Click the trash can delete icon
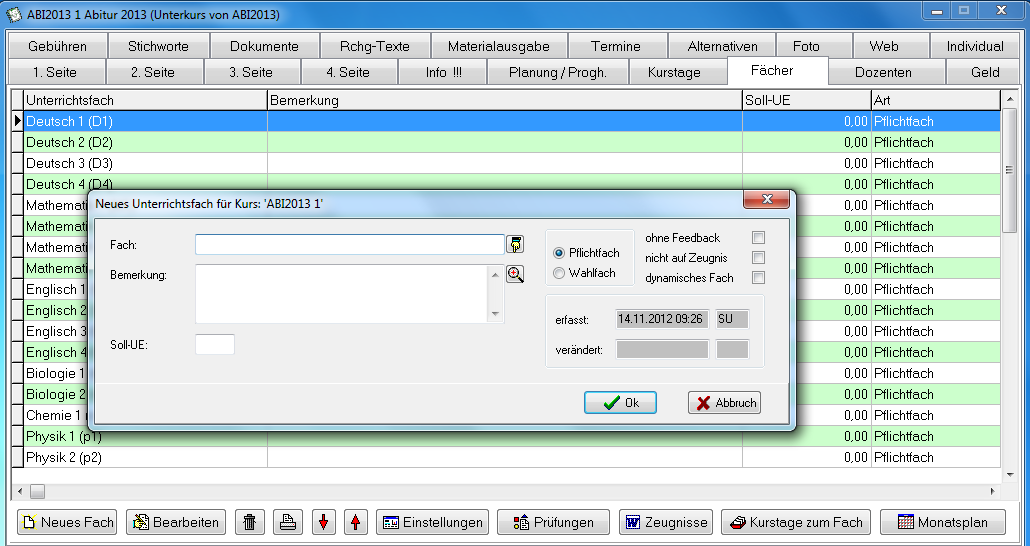1030x546 pixels. click(x=250, y=522)
